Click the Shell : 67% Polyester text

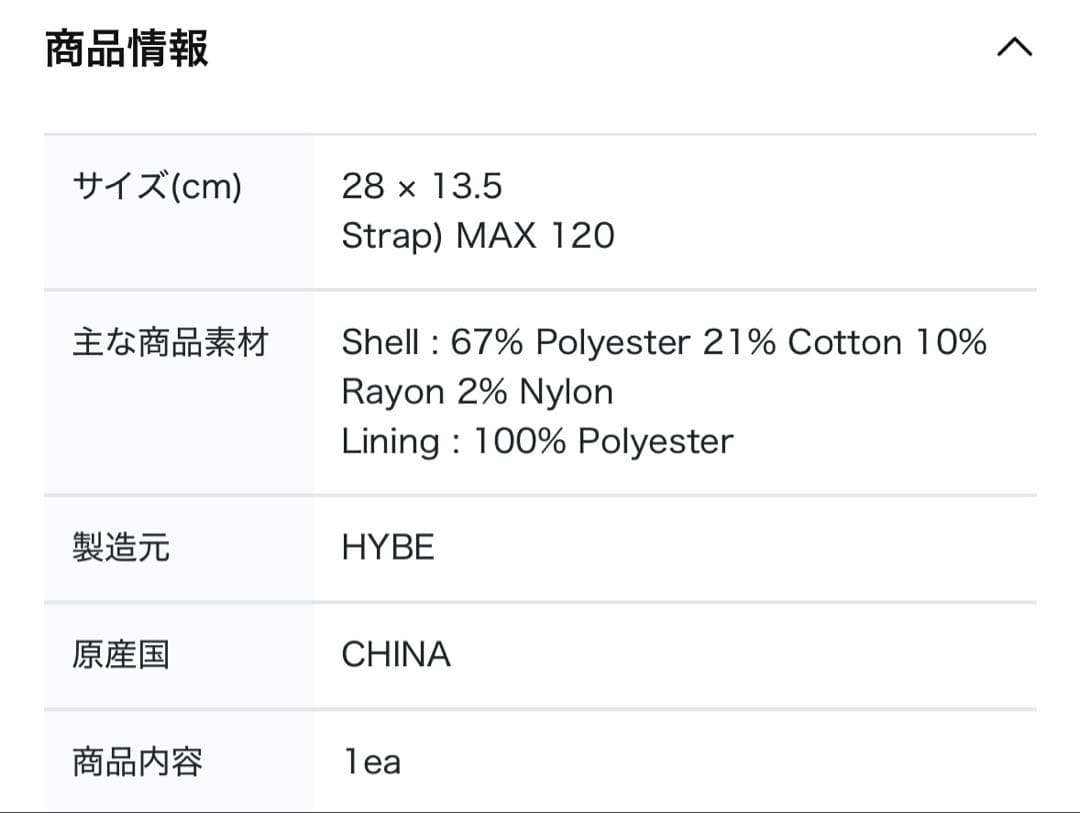click(x=515, y=343)
